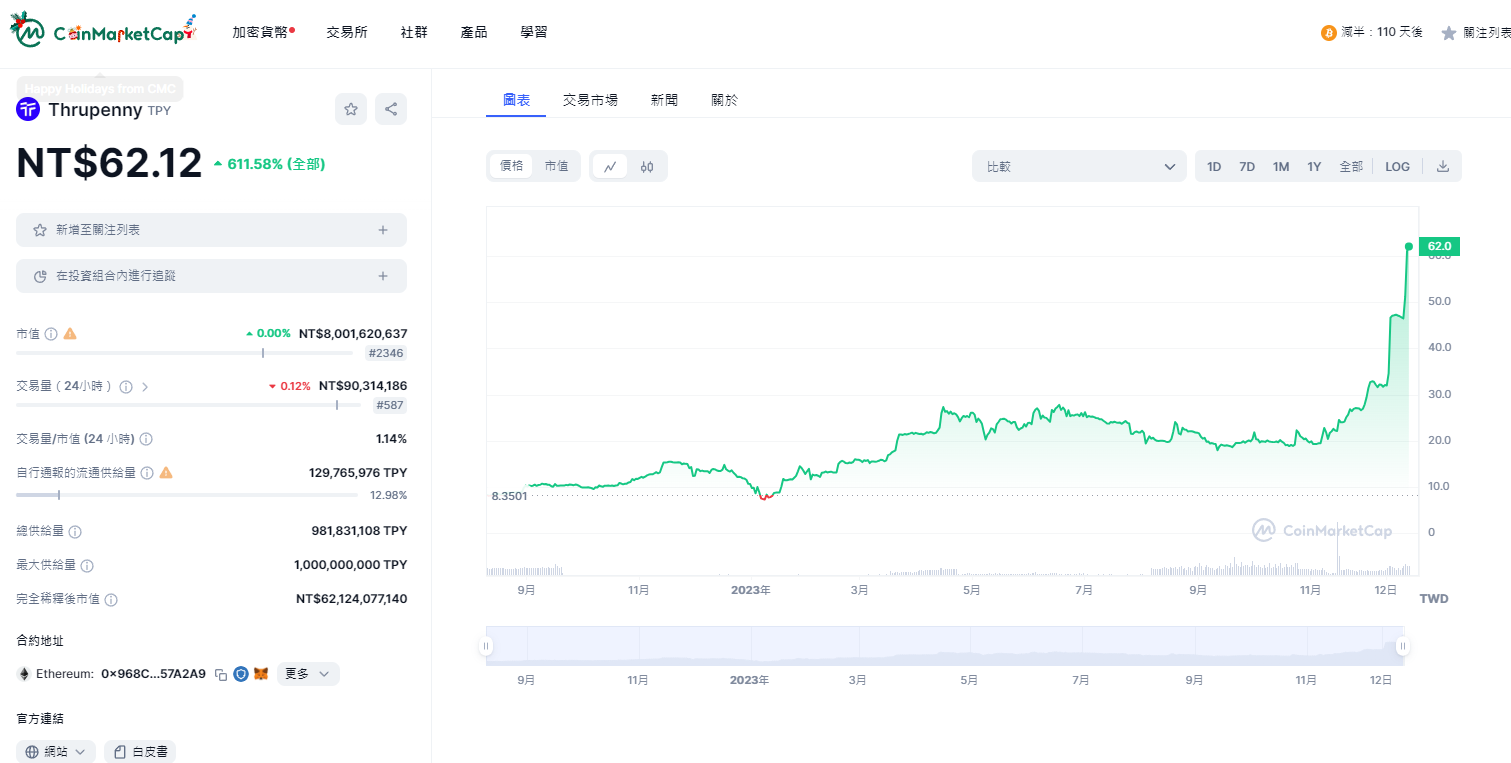Click the info icon beside 交易量 (24小時)
The height and width of the screenshot is (763, 1511).
(x=126, y=387)
